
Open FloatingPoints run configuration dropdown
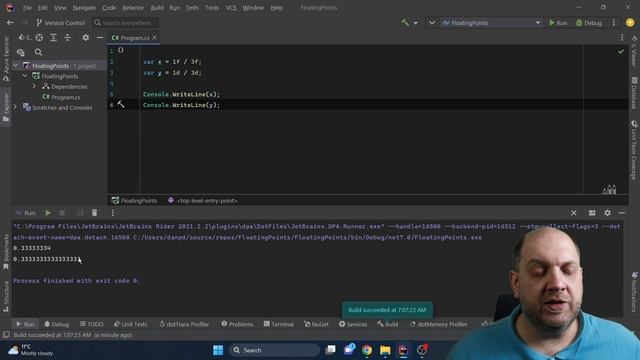491,23
